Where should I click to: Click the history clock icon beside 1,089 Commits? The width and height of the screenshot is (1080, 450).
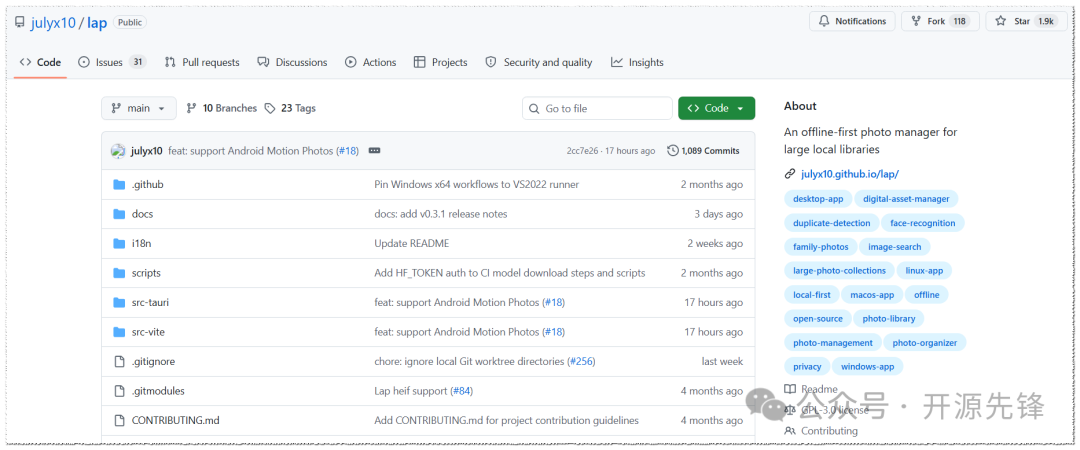pos(673,151)
